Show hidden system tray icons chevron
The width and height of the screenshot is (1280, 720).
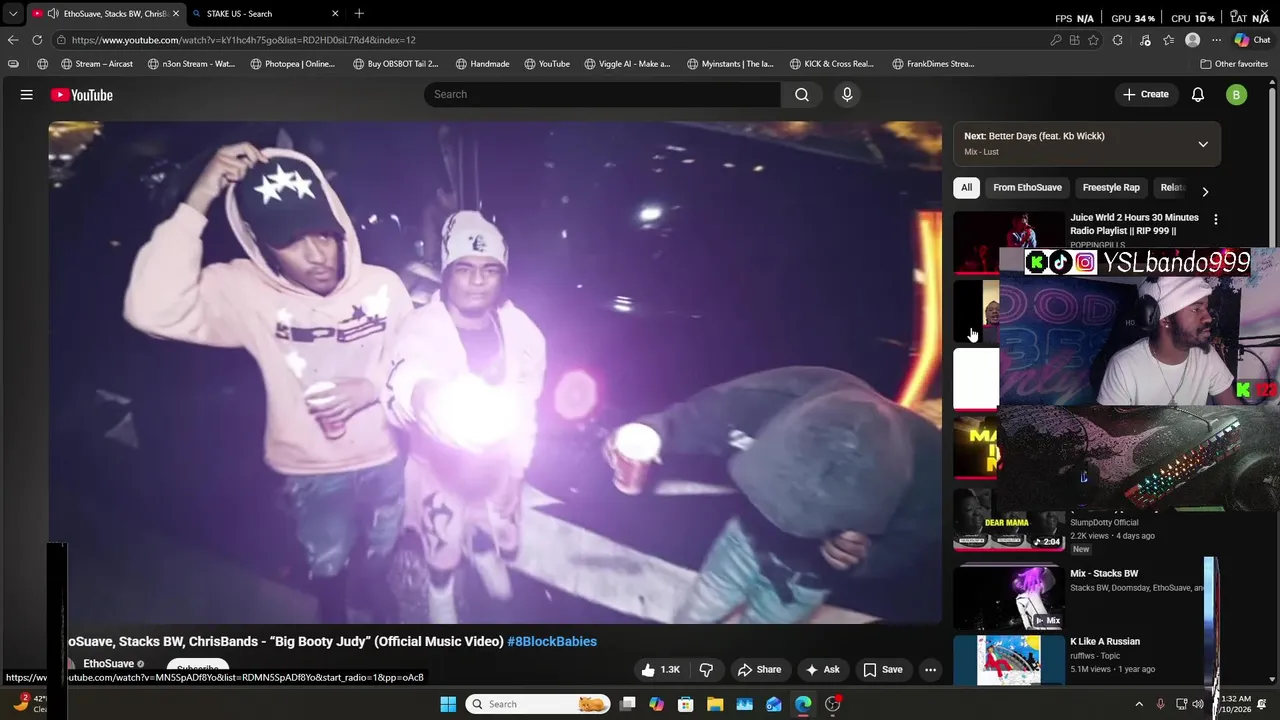[1138, 704]
